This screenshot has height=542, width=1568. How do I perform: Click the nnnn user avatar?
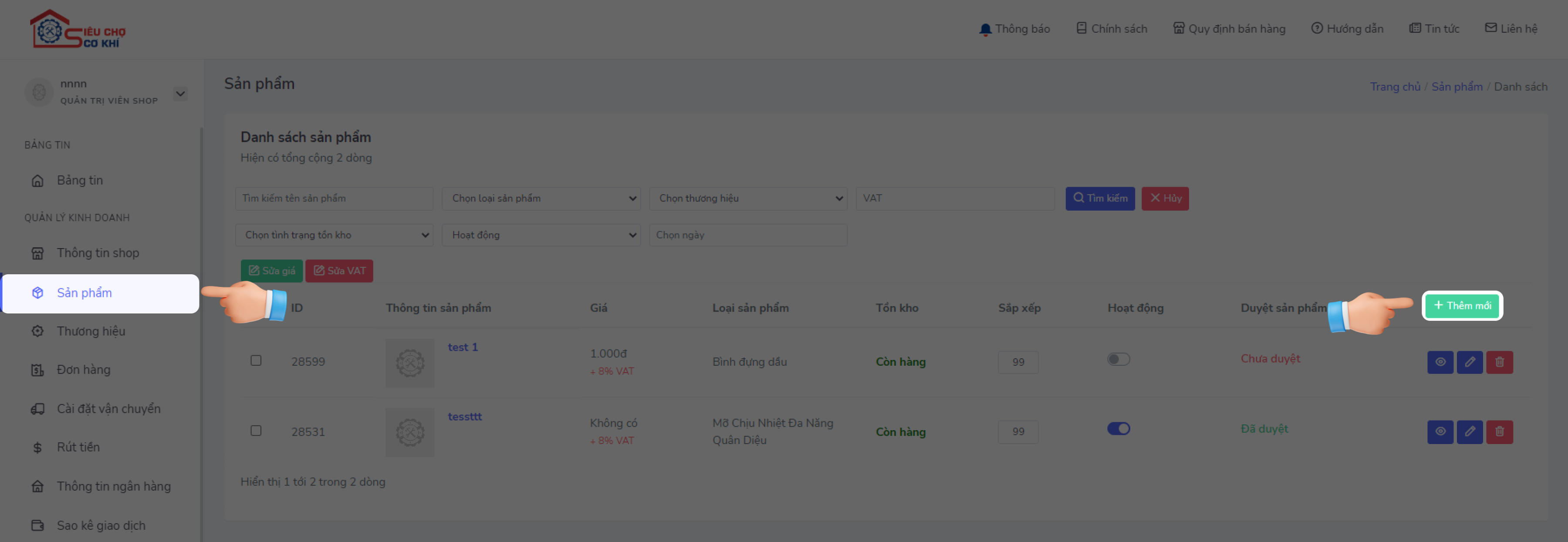(39, 92)
